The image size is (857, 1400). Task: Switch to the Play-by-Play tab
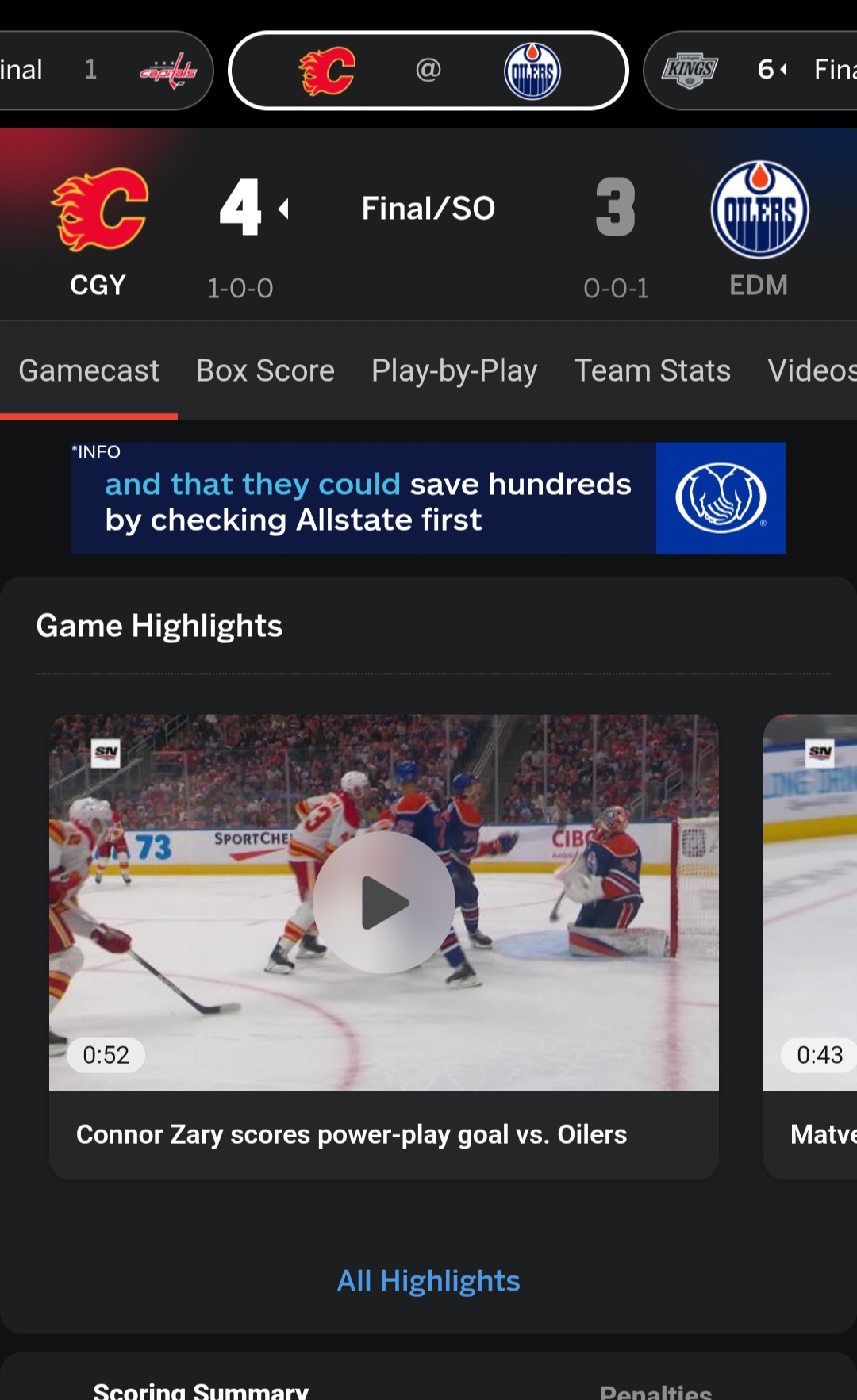click(454, 370)
